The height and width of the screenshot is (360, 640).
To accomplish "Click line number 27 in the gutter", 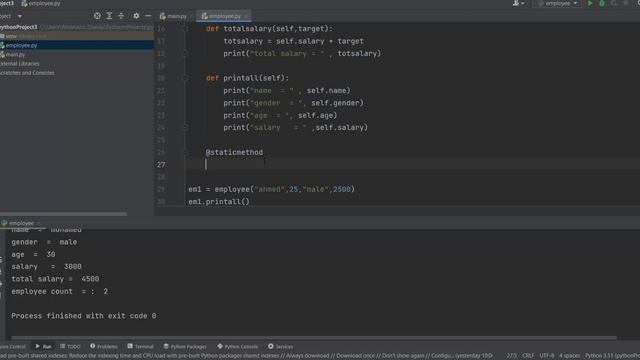I will click(161, 164).
